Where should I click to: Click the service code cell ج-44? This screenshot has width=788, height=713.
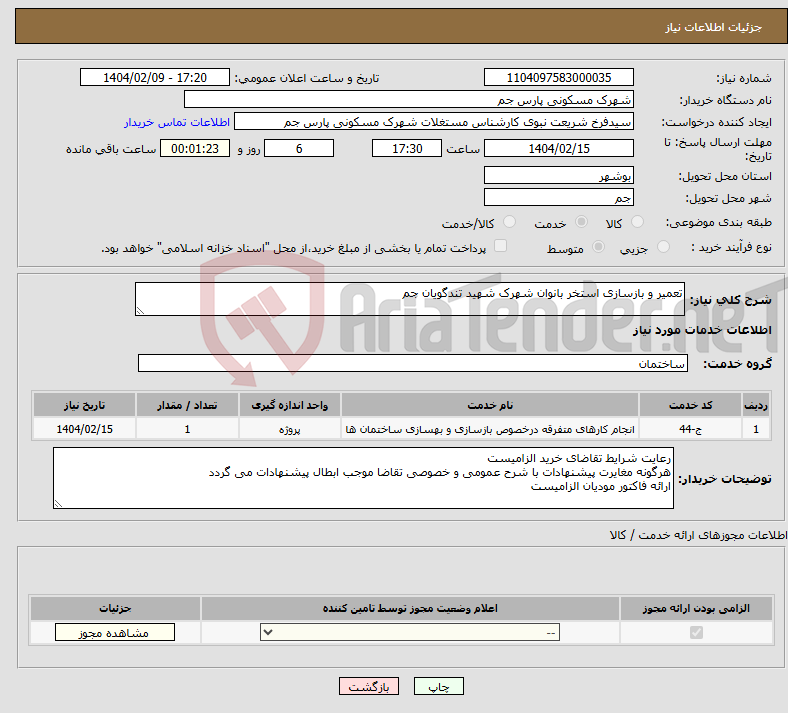click(x=691, y=429)
